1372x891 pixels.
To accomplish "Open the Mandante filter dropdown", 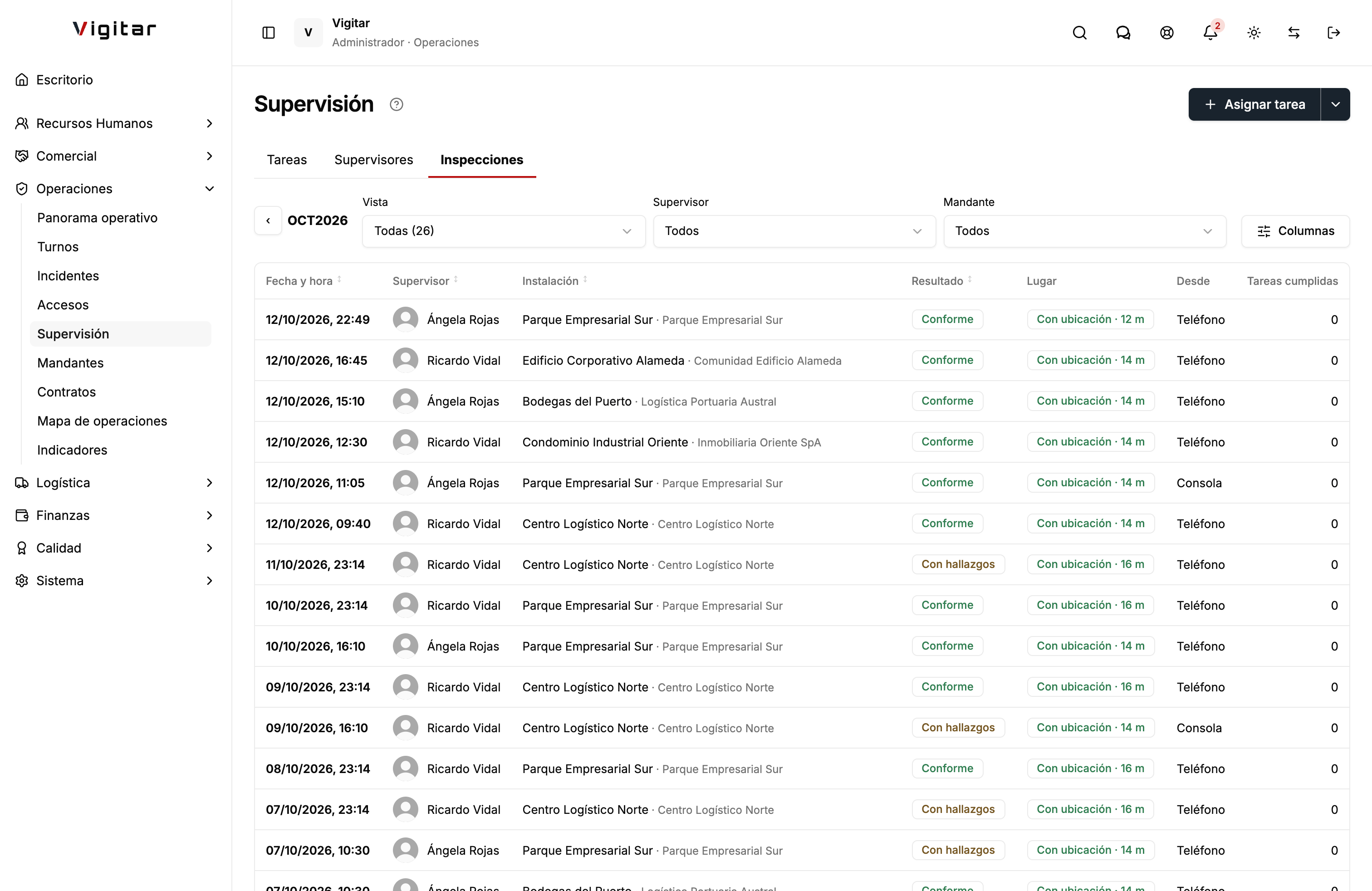I will point(1084,231).
